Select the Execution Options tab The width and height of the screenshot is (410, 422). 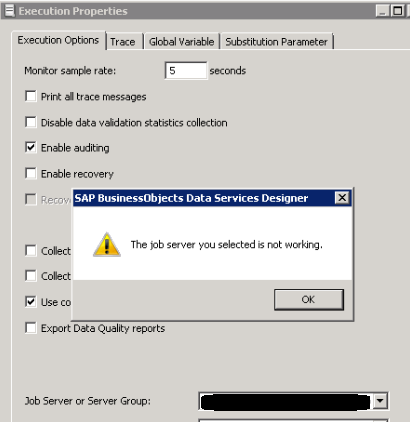[x=58, y=40]
